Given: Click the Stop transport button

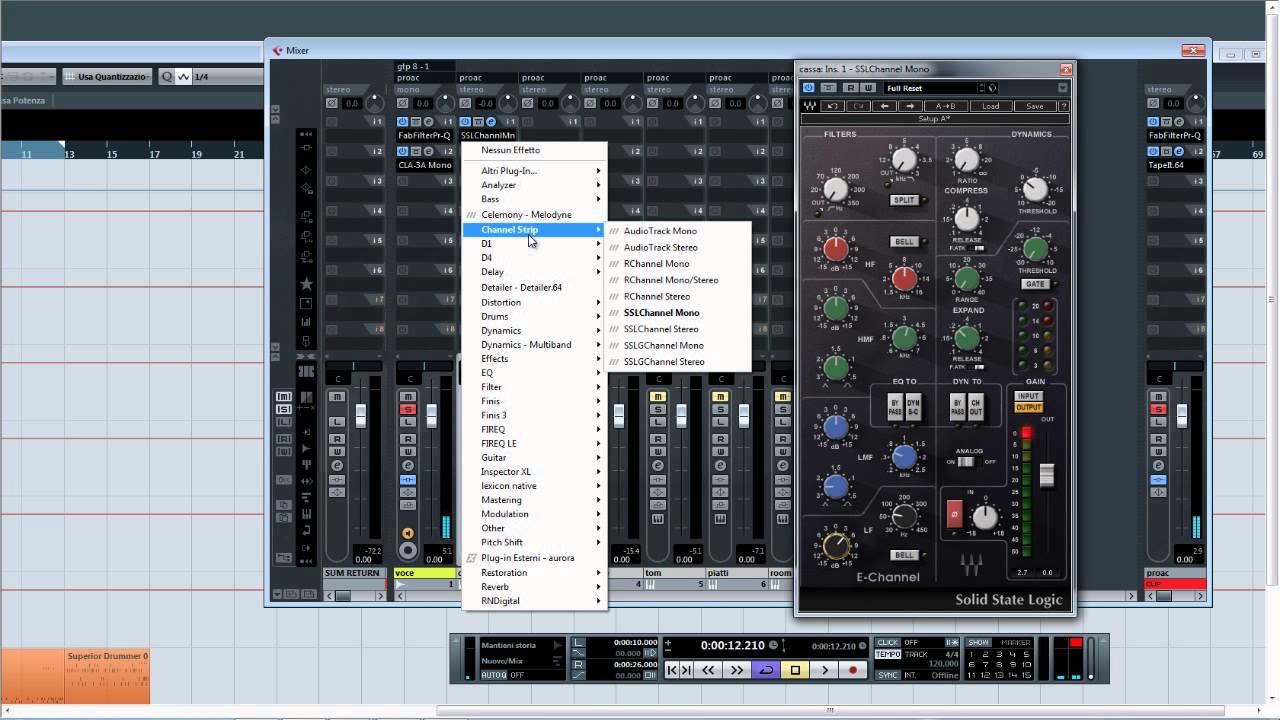Looking at the screenshot, I should 796,670.
